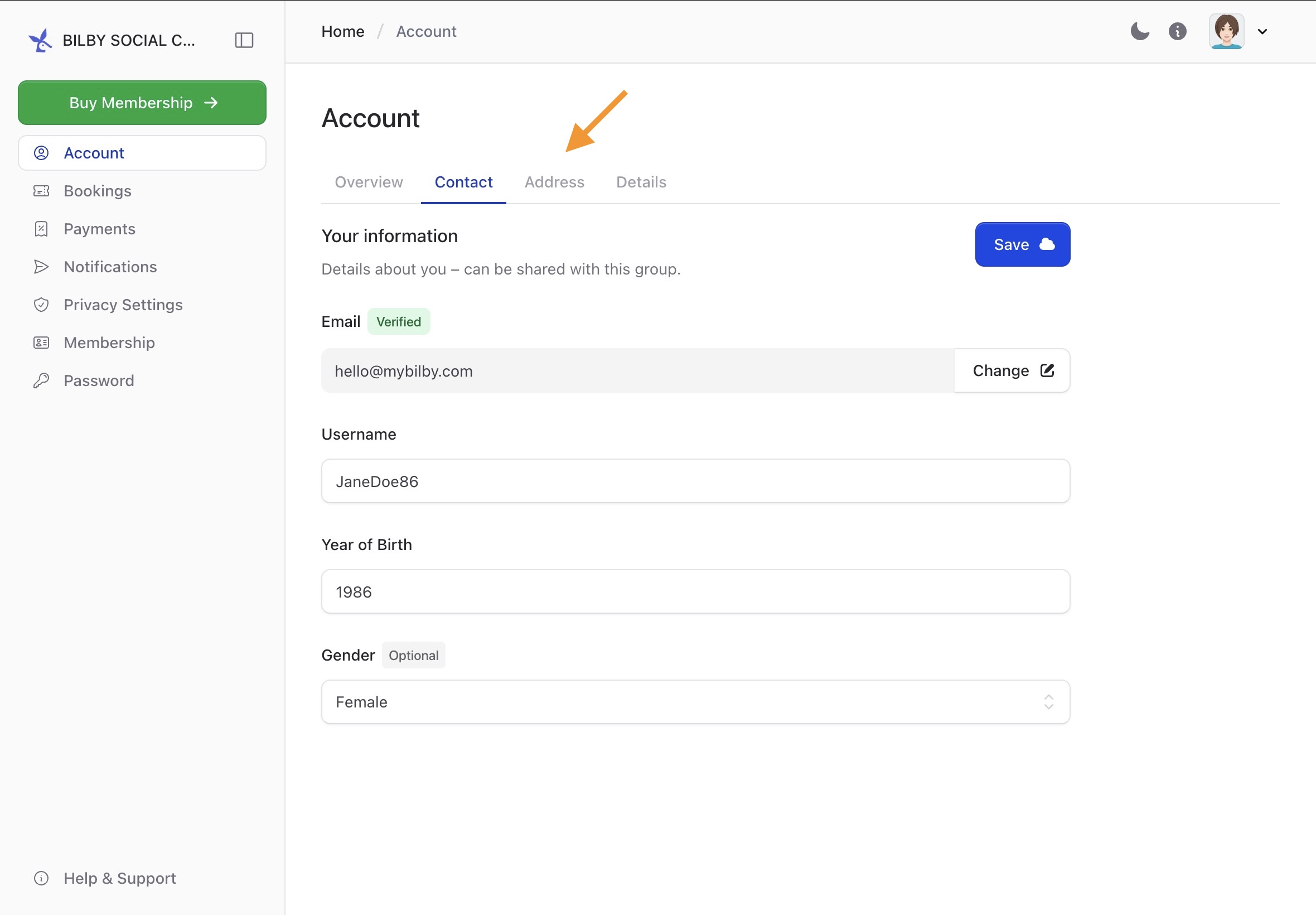Click the Account sidebar icon
The height and width of the screenshot is (915, 1316).
pos(41,153)
